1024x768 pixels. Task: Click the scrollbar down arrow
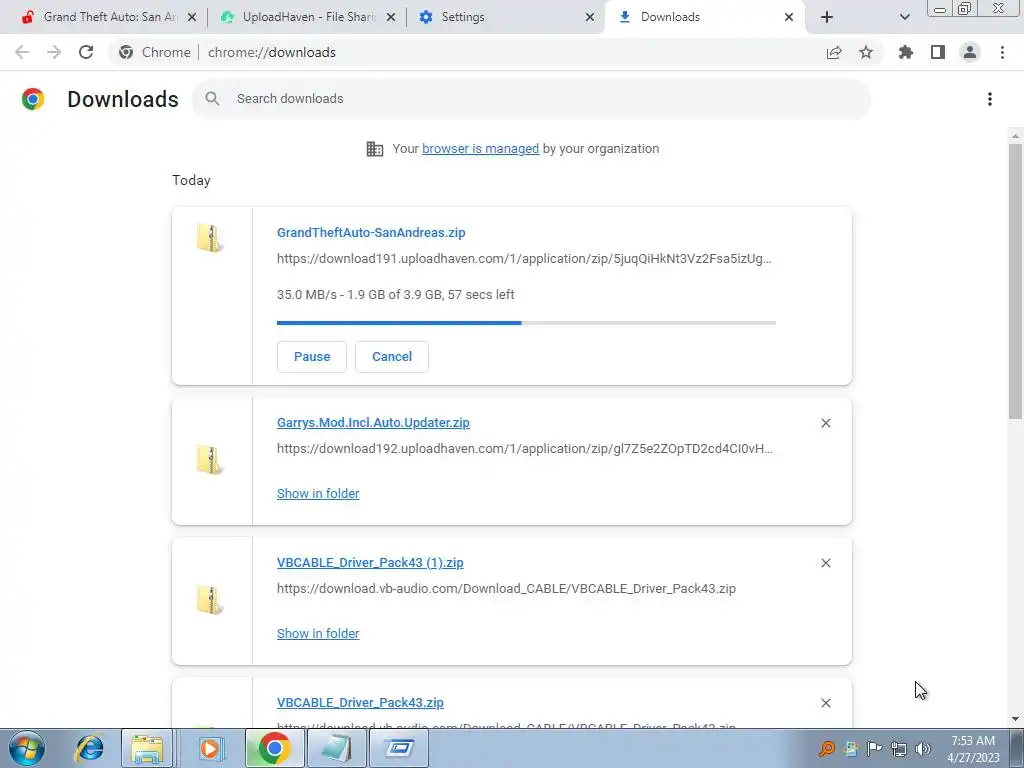point(1015,720)
